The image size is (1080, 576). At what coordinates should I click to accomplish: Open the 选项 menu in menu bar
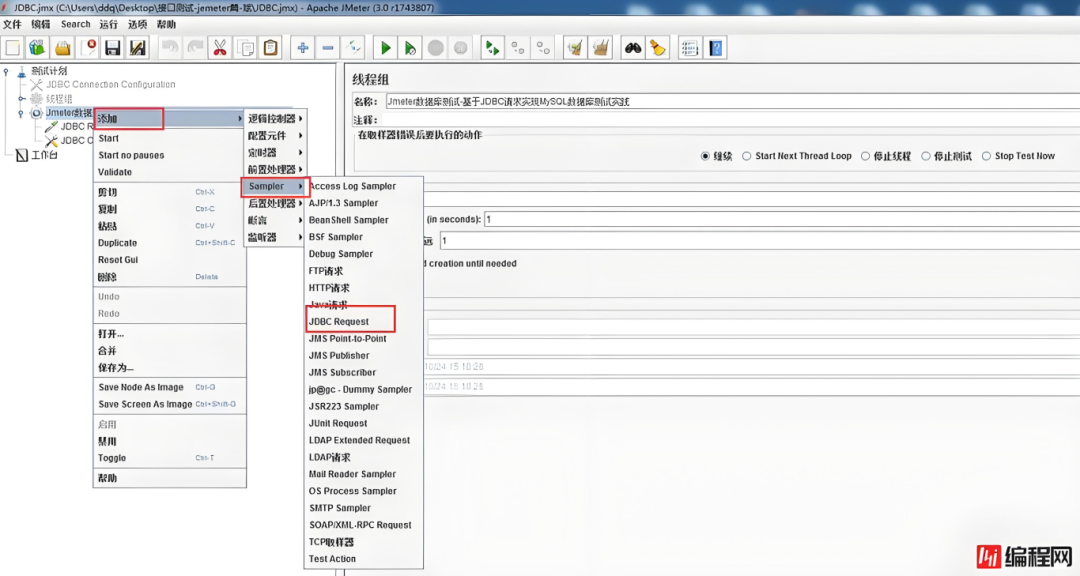pyautogui.click(x=137, y=24)
